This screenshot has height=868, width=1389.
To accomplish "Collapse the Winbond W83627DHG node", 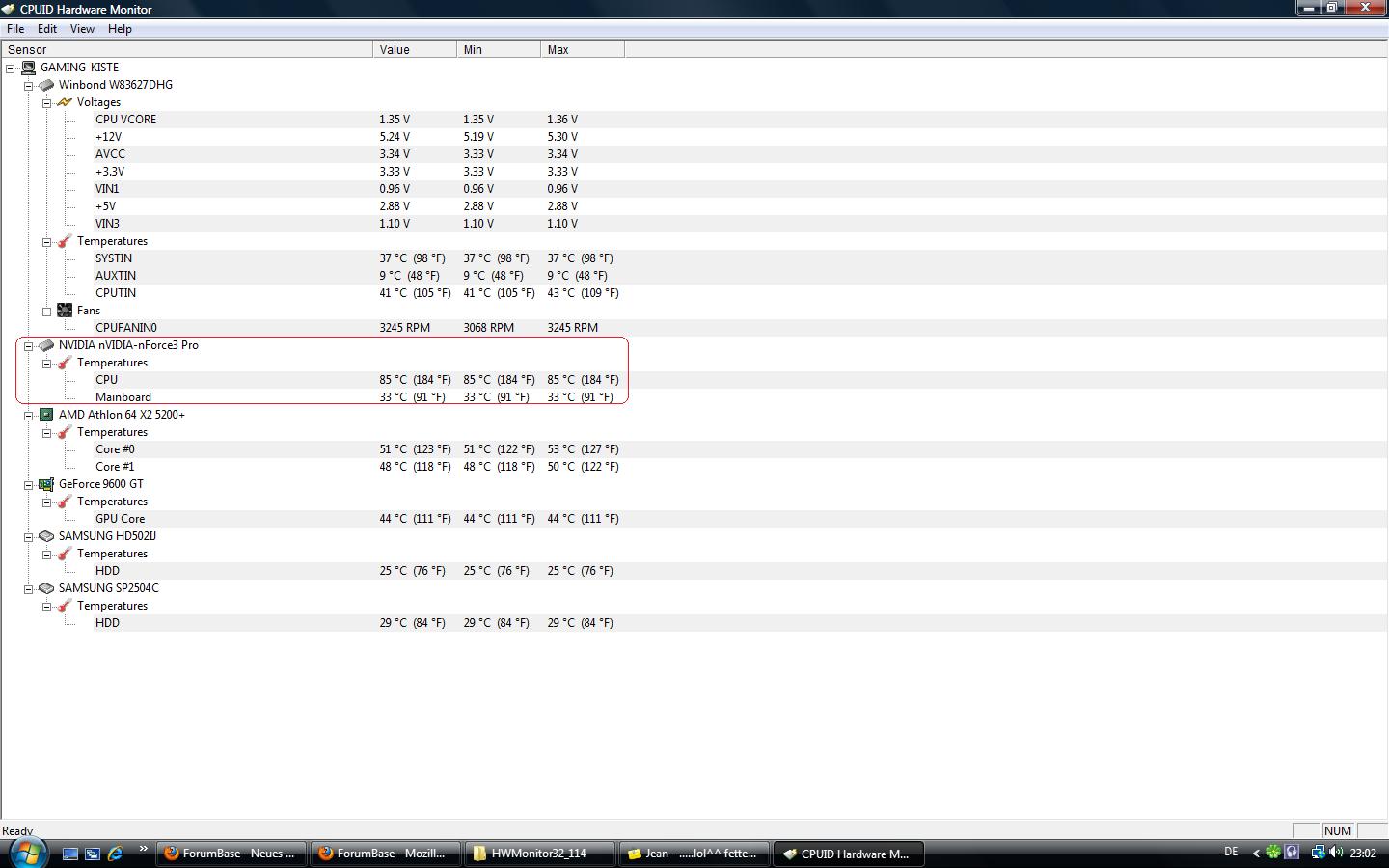I will [29, 86].
